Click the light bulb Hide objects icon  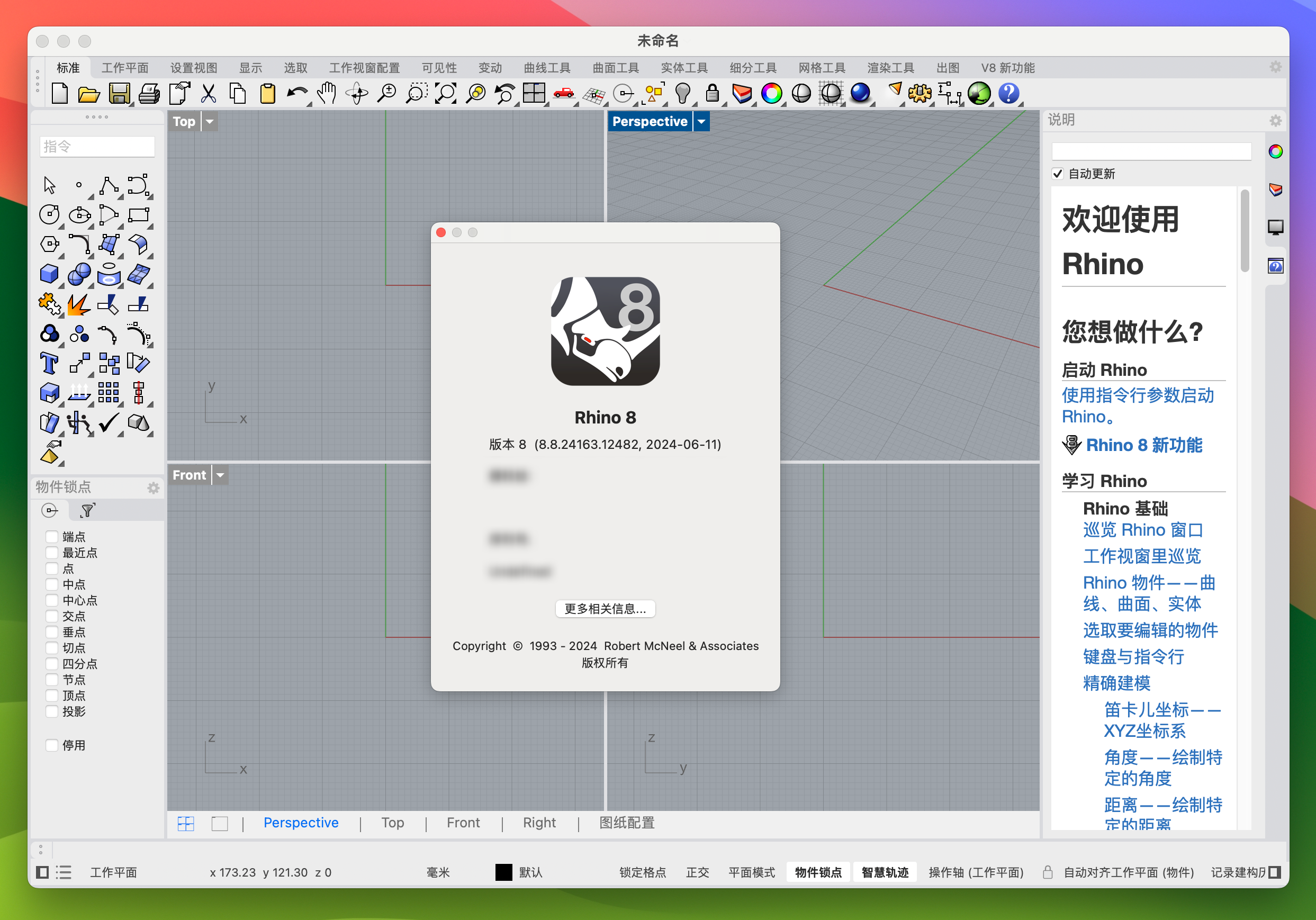(683, 94)
